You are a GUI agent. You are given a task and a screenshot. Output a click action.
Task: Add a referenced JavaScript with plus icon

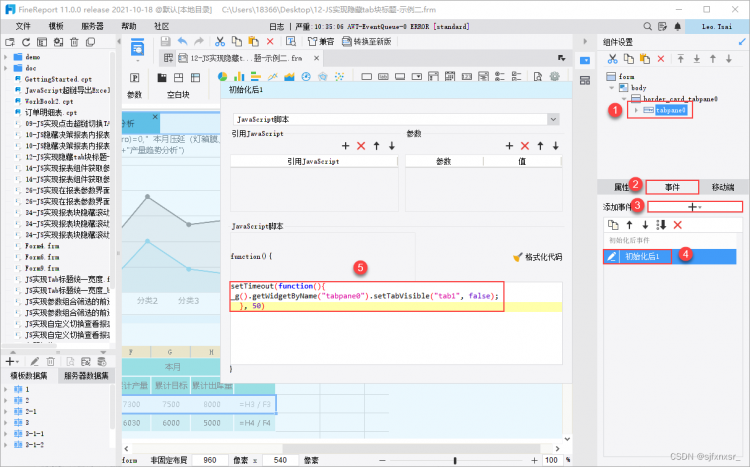(345, 146)
